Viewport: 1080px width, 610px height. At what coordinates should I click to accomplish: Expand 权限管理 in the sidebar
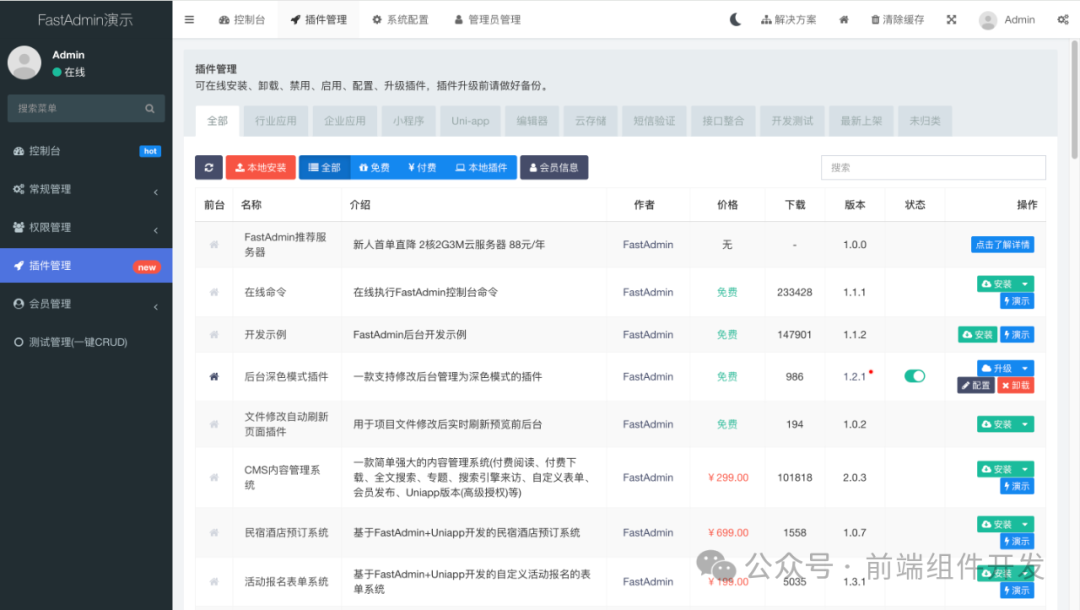[x=86, y=227]
